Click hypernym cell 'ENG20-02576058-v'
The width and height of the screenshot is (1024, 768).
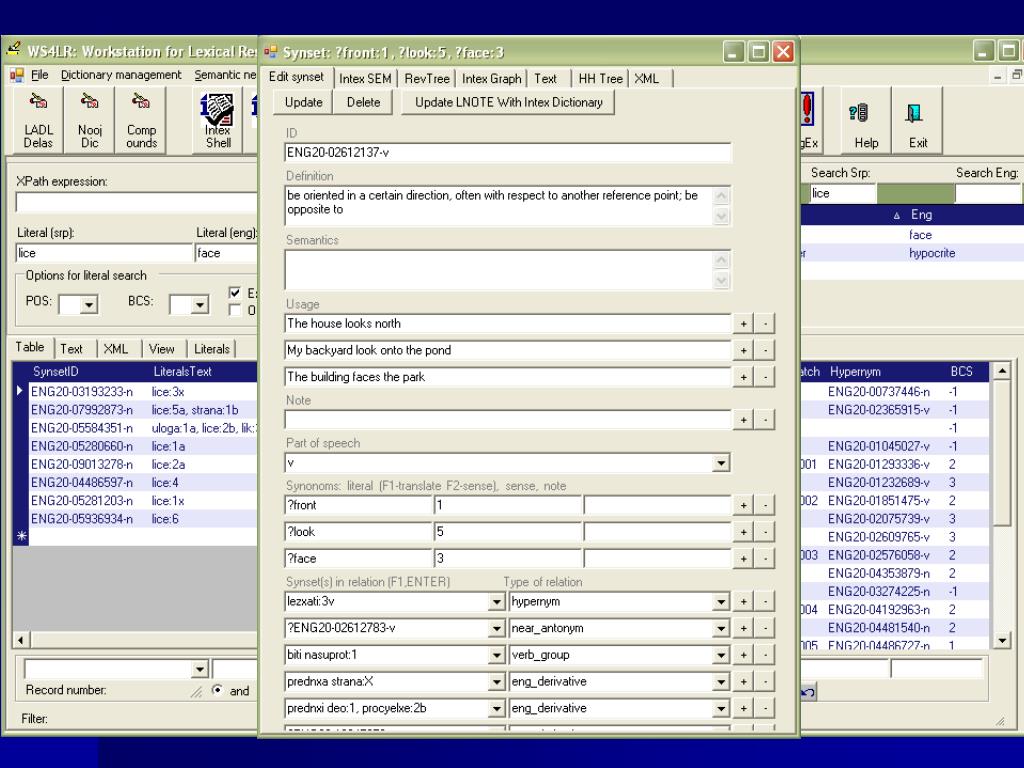point(879,555)
